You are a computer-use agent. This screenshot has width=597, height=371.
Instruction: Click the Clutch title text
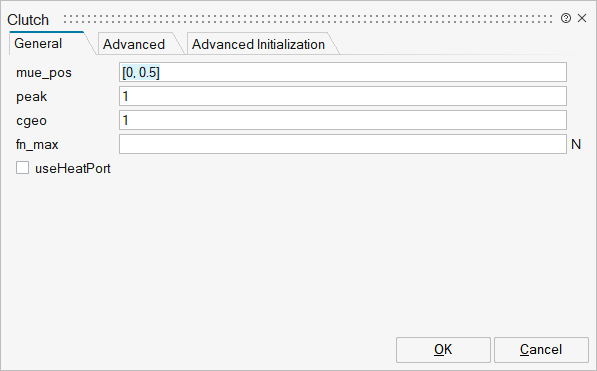coord(28,20)
